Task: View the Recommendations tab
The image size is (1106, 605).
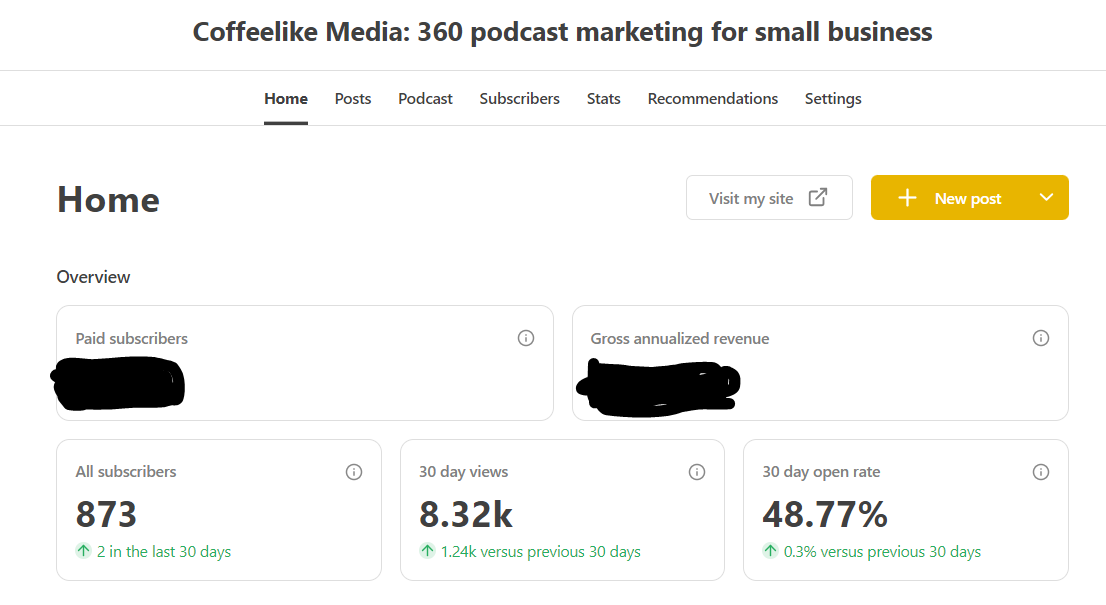Action: tap(712, 99)
